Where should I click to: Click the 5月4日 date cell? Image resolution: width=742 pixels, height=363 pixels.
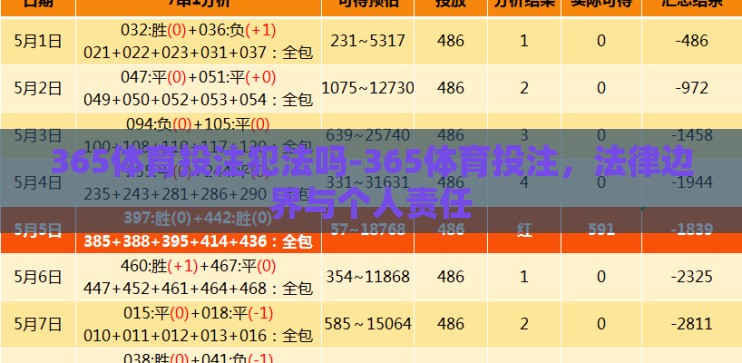[38, 182]
